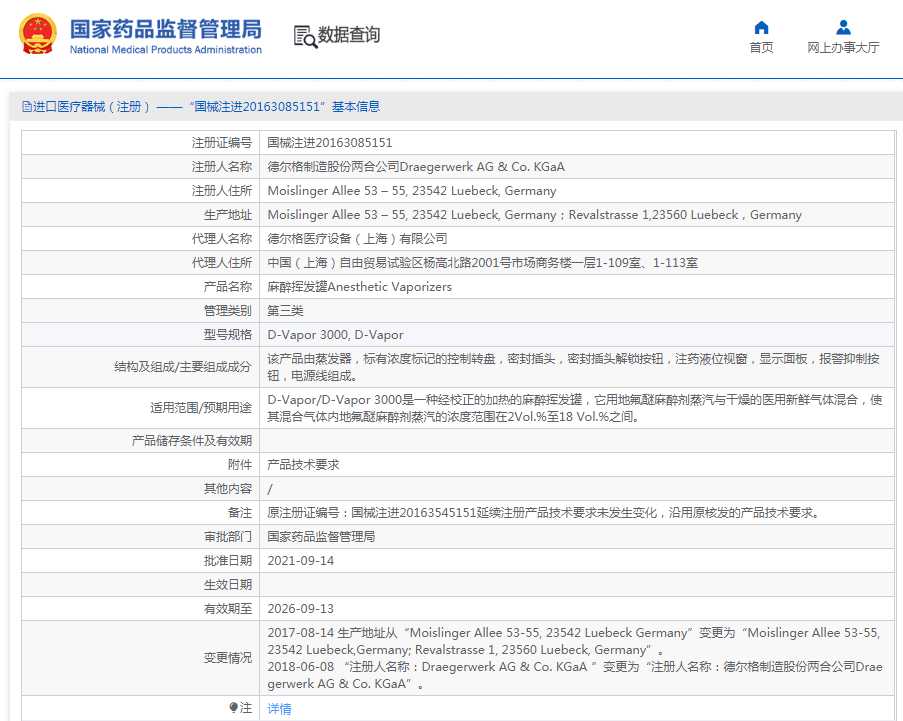This screenshot has width=903, height=721.
Task: Select attachment value 产品技术要求
Action: (303, 465)
